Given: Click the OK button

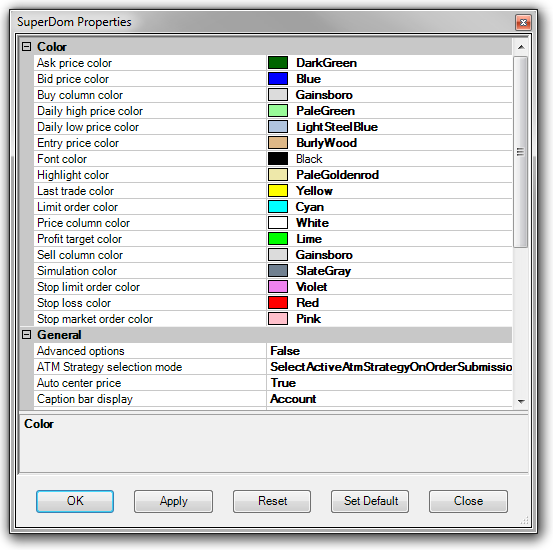Looking at the screenshot, I should coord(75,501).
